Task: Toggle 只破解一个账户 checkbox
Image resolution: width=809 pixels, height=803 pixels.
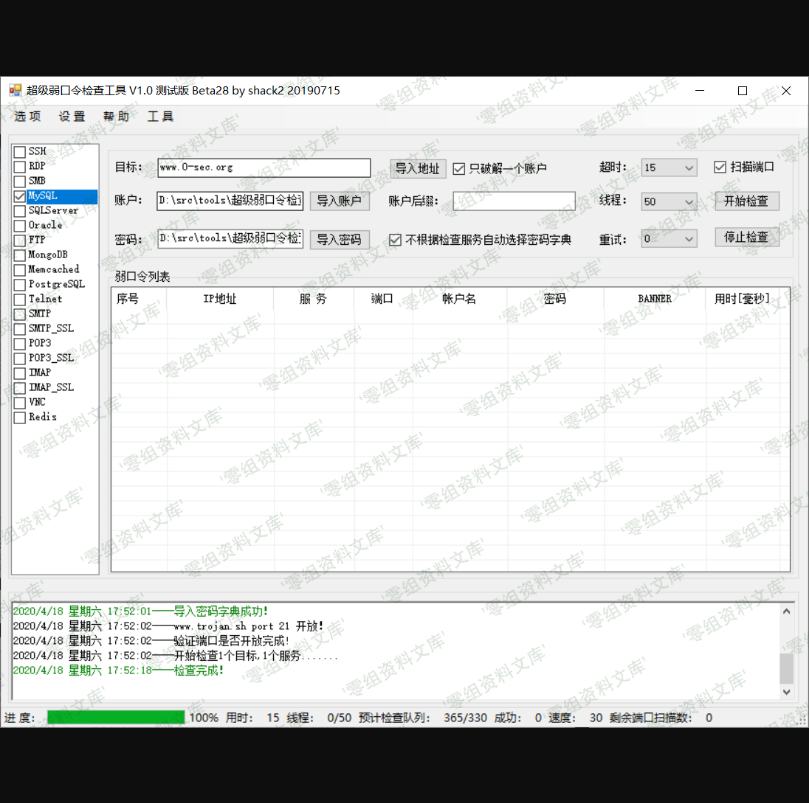Action: 460,169
